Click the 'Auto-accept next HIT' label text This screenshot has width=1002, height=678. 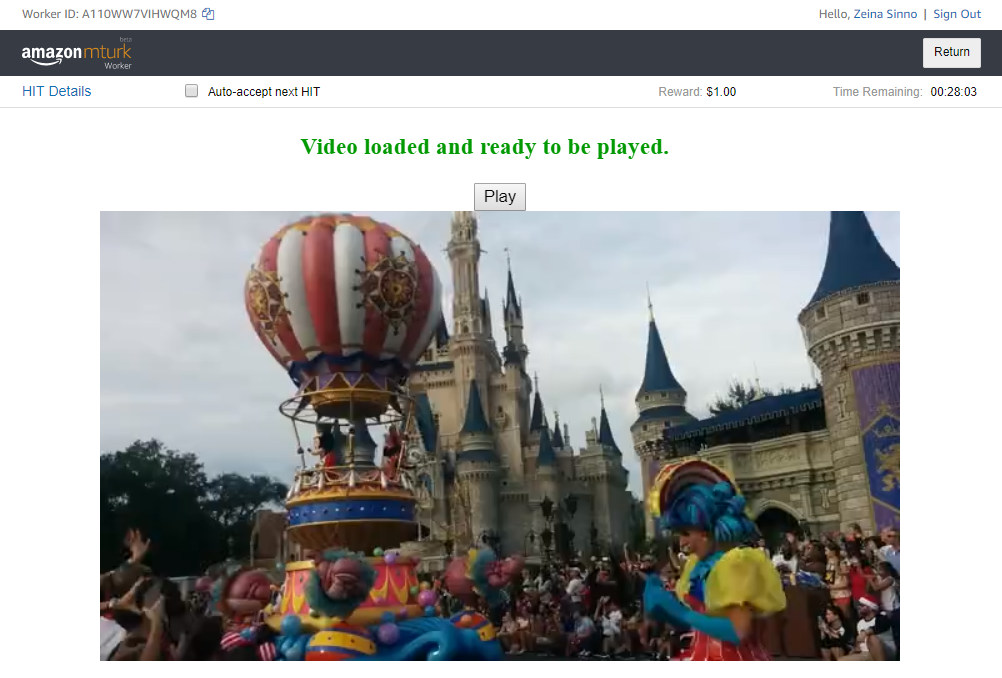click(x=263, y=92)
